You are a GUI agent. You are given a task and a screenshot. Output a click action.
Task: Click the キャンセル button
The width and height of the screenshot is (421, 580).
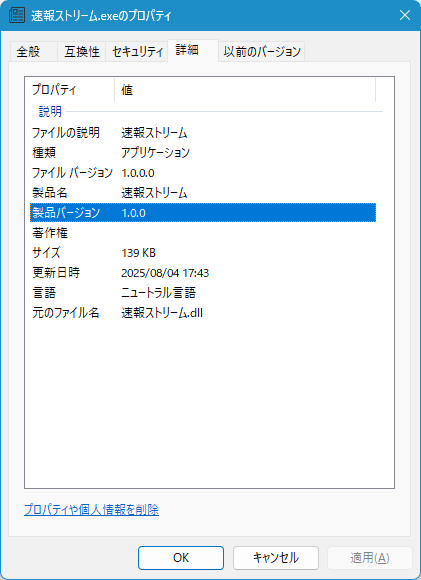(276, 558)
